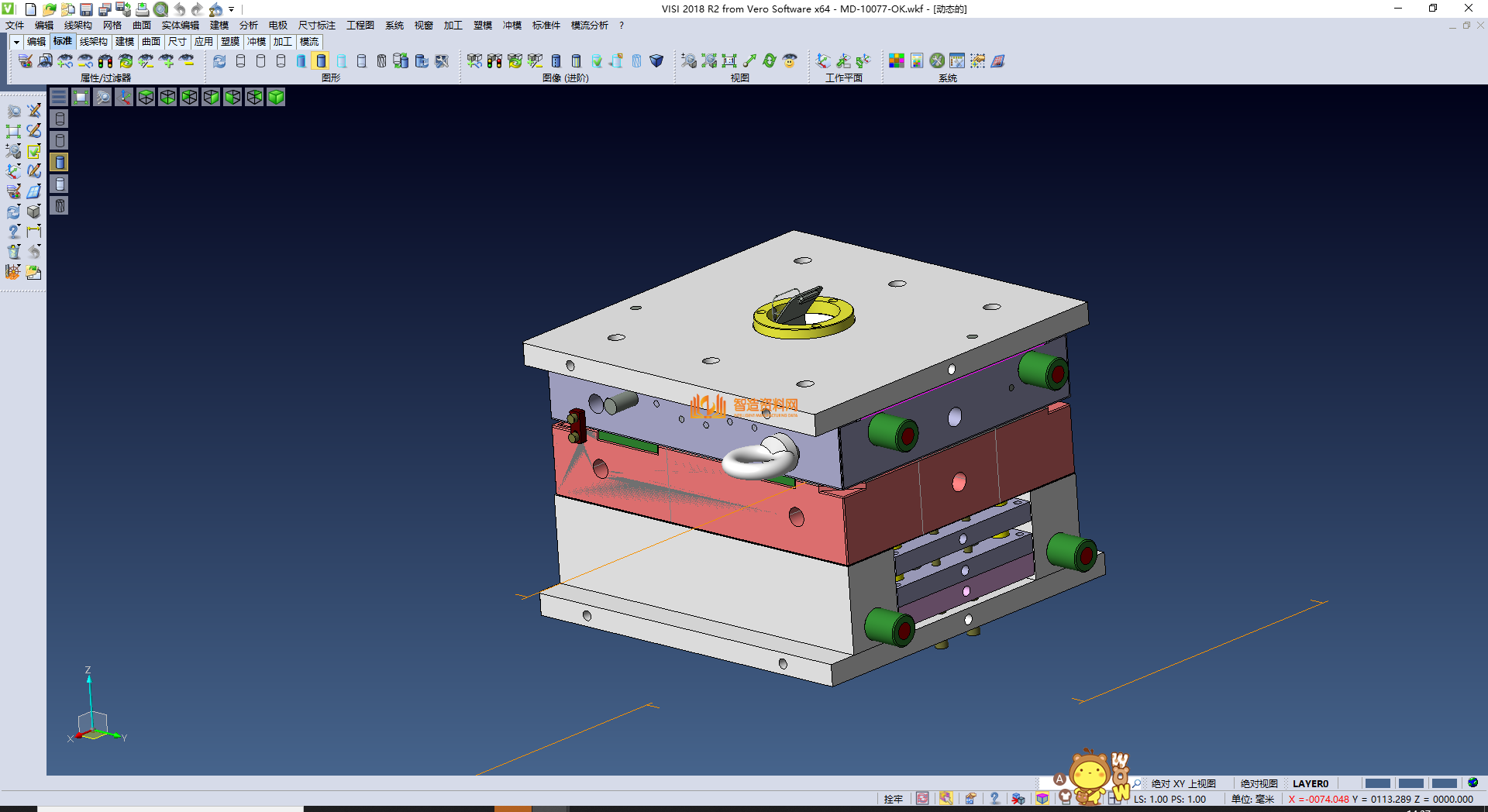Select the highlighted shaded cylinder display mode

pos(321,61)
